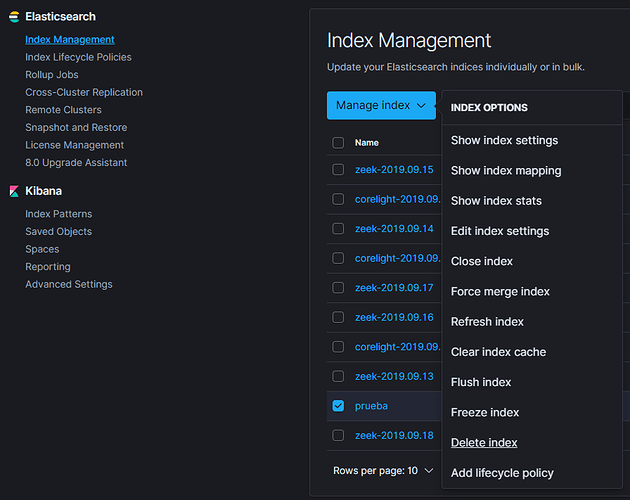Open the Manage index dropdown button

pyautogui.click(x=381, y=105)
